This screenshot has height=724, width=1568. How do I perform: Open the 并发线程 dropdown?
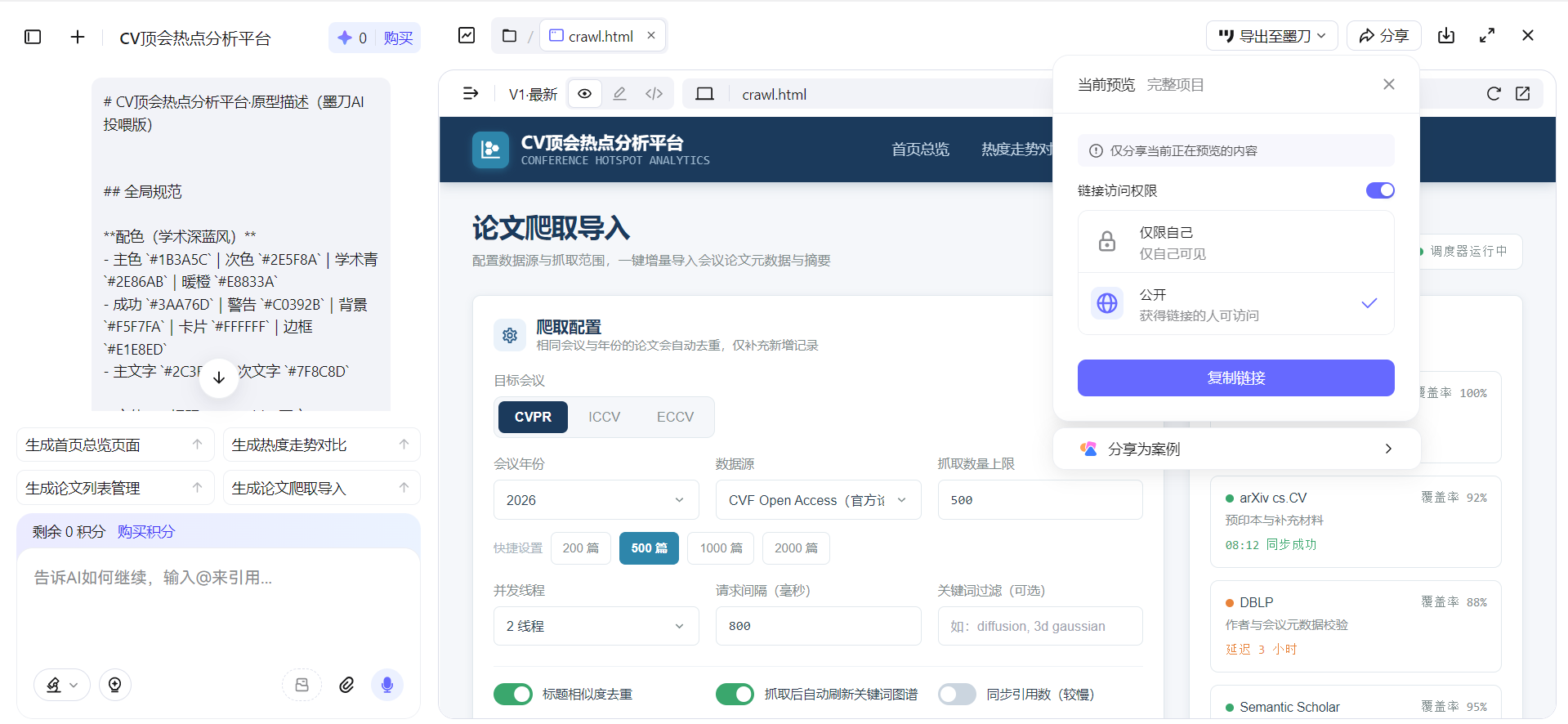(596, 626)
